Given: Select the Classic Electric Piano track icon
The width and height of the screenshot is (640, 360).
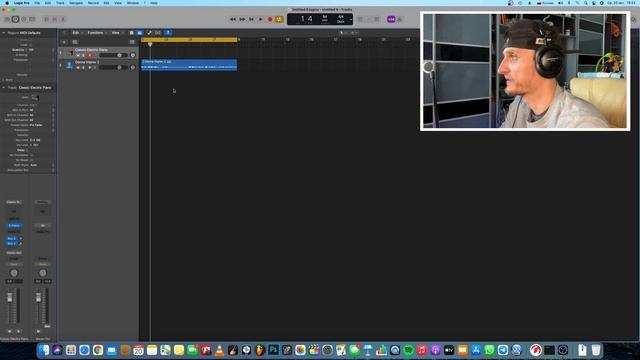Looking at the screenshot, I should (x=70, y=53).
